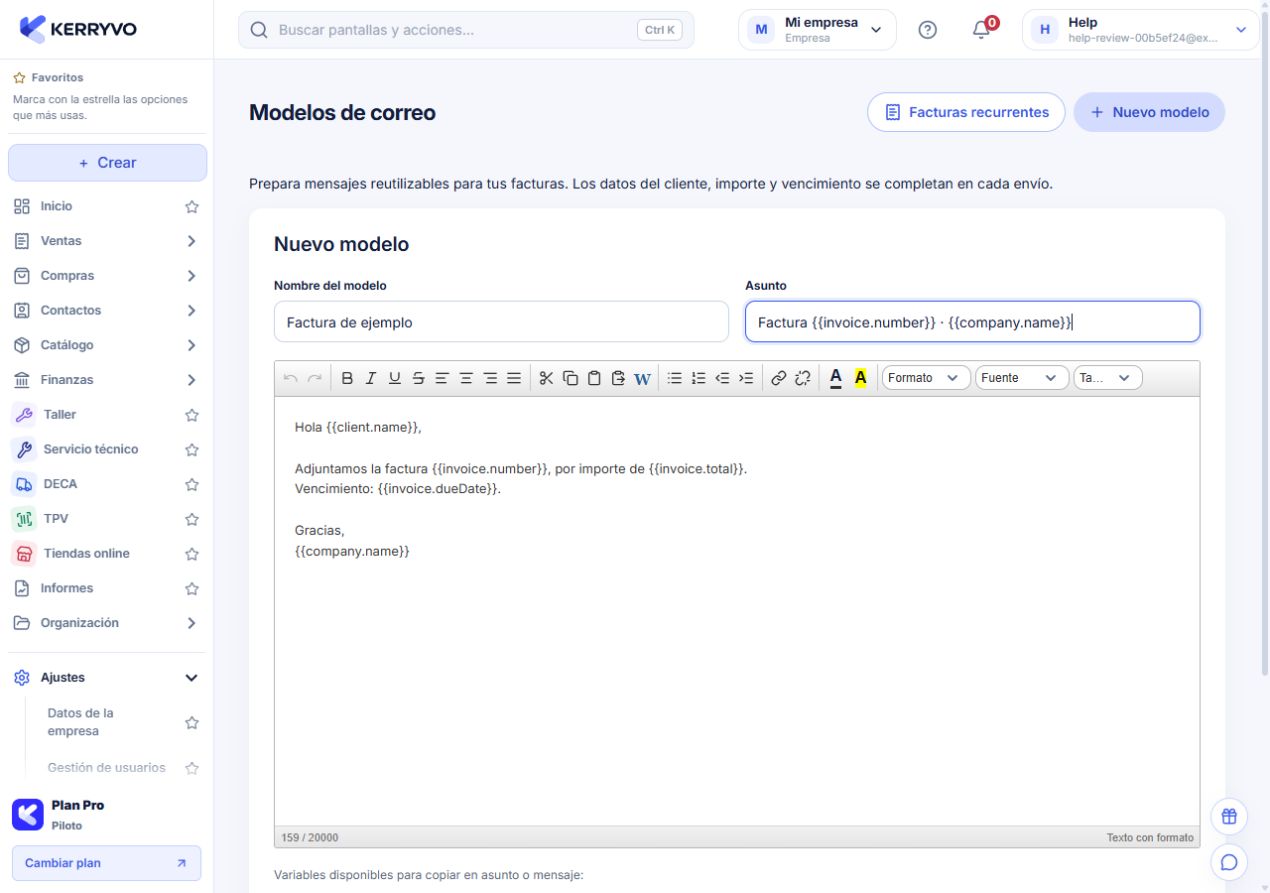This screenshot has height=893, width=1270.
Task: Copy the selected editor content
Action: point(570,378)
